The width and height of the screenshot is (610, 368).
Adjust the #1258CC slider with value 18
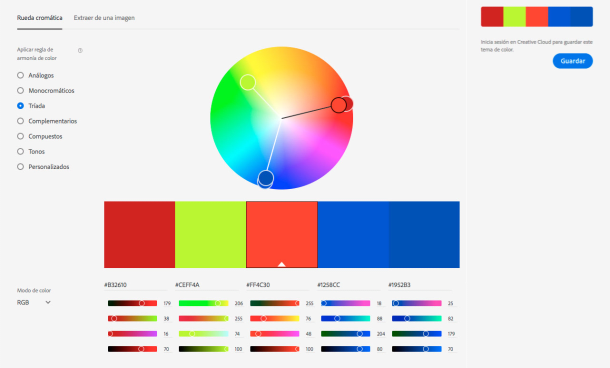click(345, 303)
